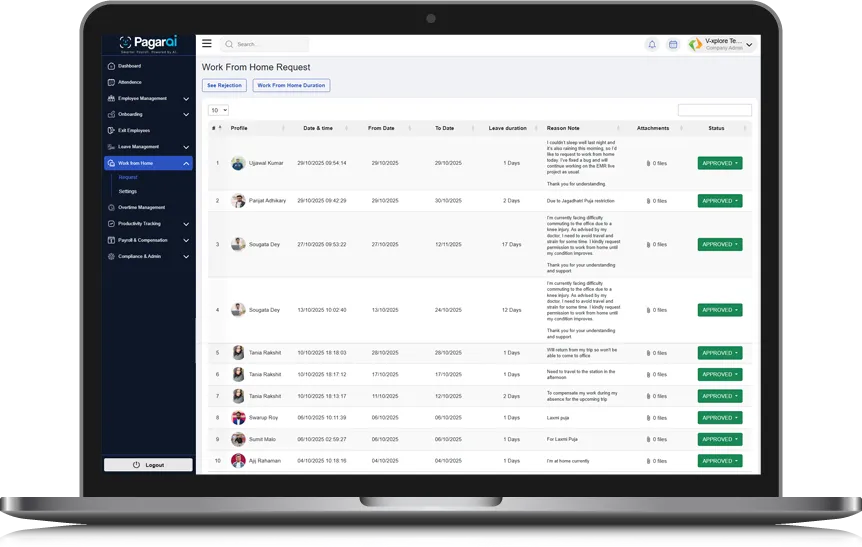Click the search magnifier icon
The width and height of the screenshot is (862, 547).
[x=229, y=44]
